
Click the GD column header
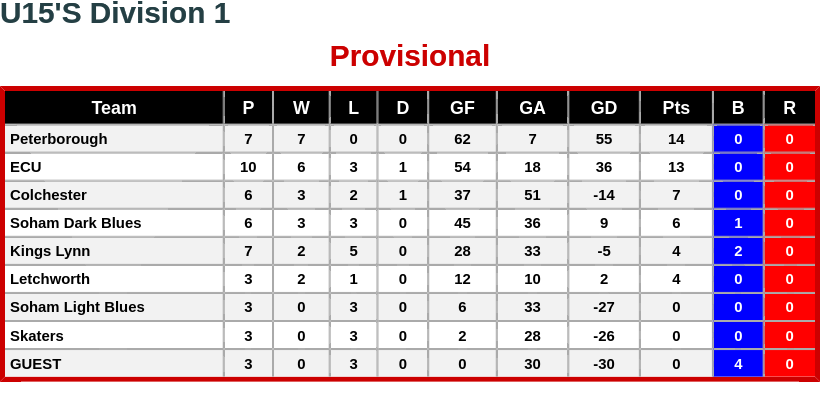click(x=604, y=108)
